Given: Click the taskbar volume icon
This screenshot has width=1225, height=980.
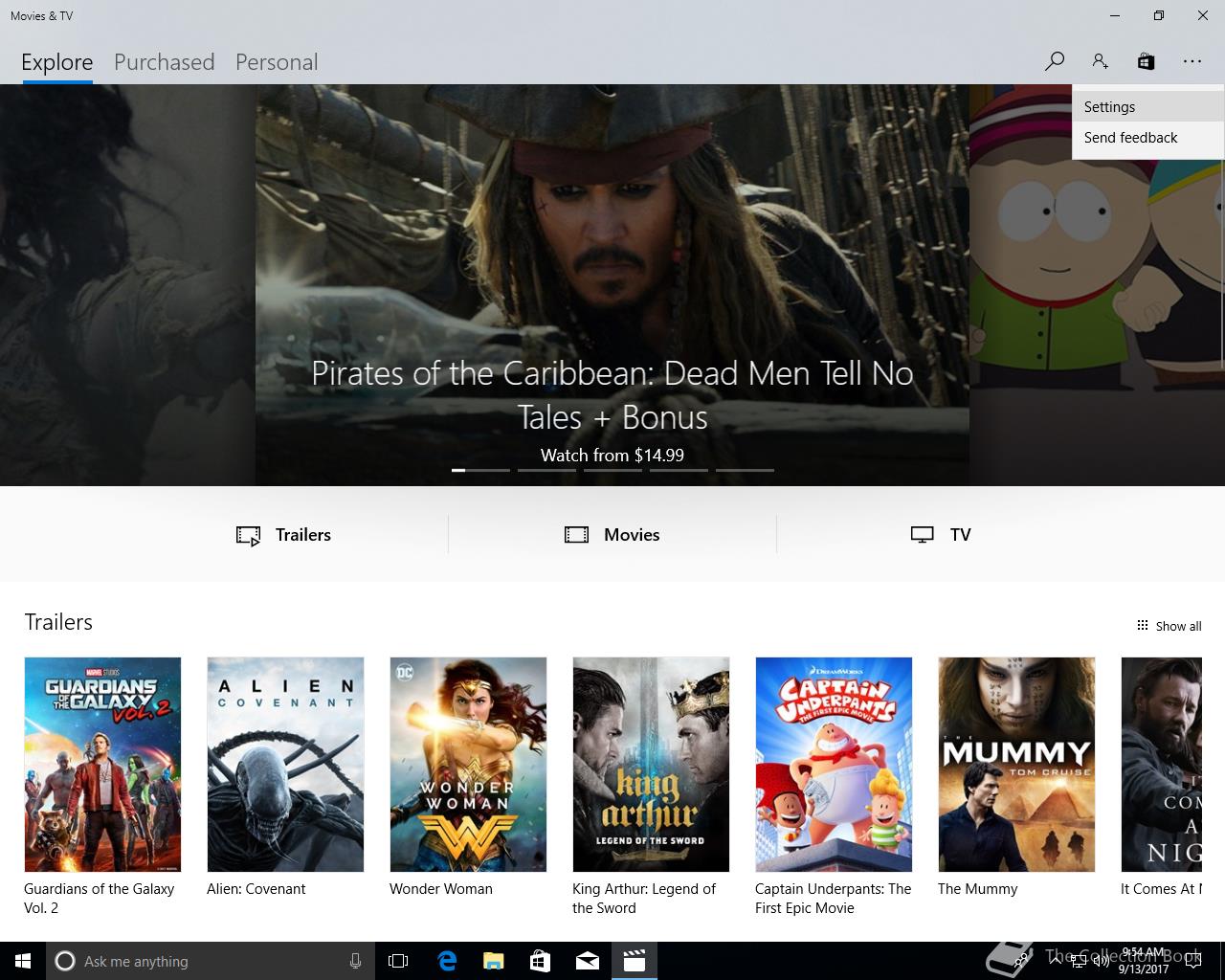Looking at the screenshot, I should [1102, 961].
